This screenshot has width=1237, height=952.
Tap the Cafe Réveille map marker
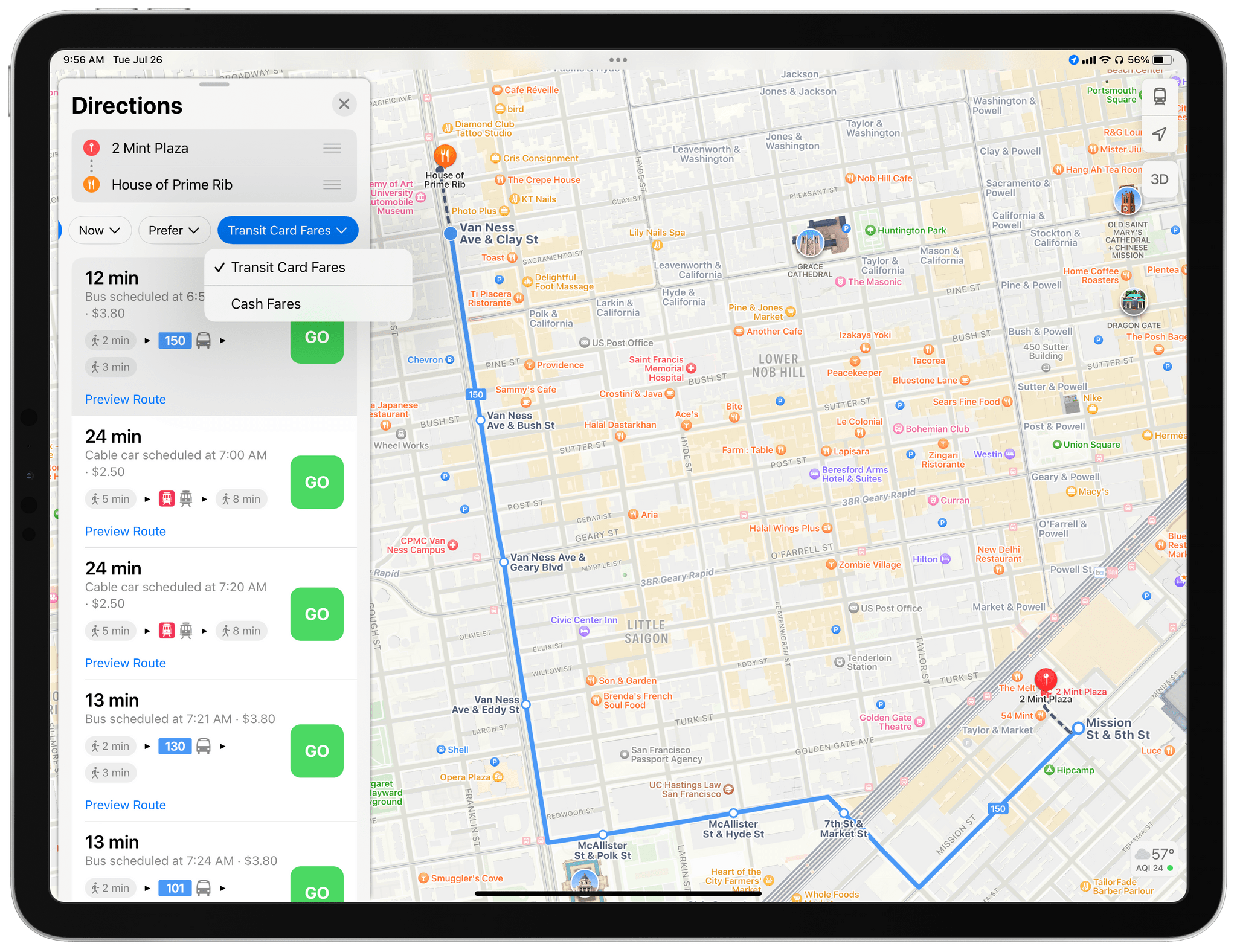click(x=497, y=90)
